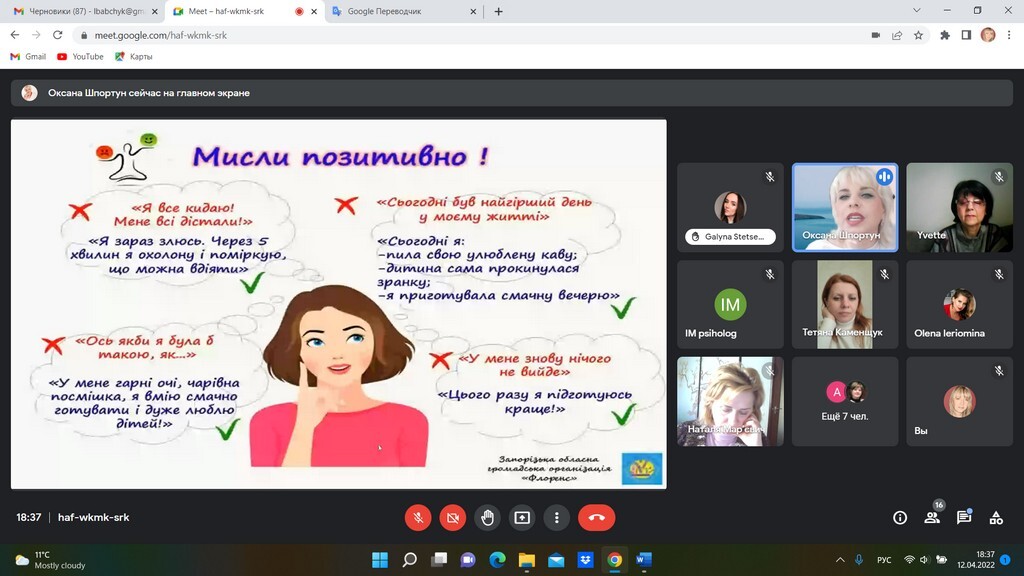Image resolution: width=1024 pixels, height=576 pixels.
Task: Click the Chrome icon on the taskbar
Action: tap(615, 560)
